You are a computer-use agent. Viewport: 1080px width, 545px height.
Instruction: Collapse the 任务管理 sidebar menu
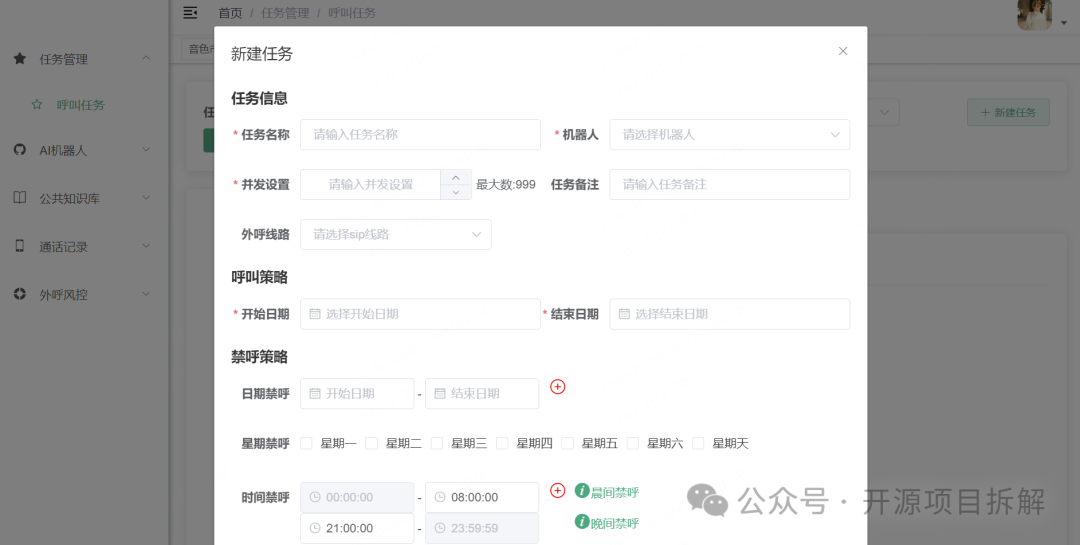(146, 59)
